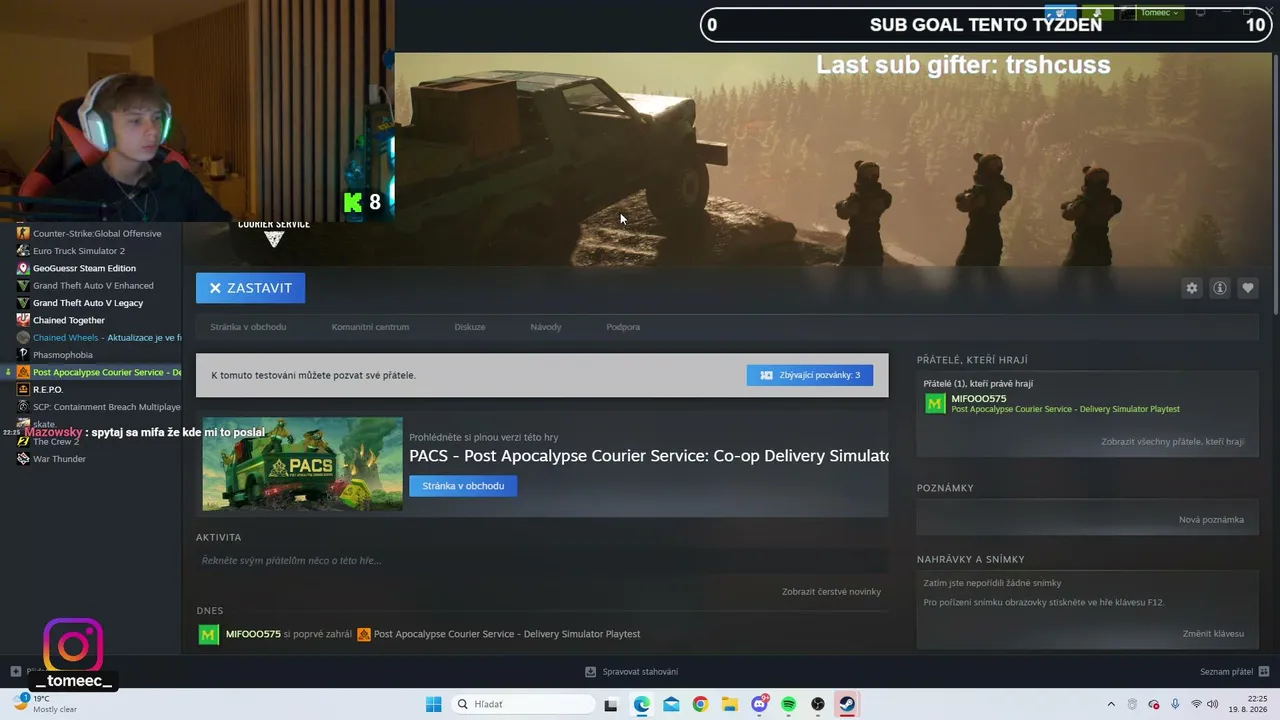Open the Komunitní centrum tab
The image size is (1280, 720).
(x=370, y=327)
